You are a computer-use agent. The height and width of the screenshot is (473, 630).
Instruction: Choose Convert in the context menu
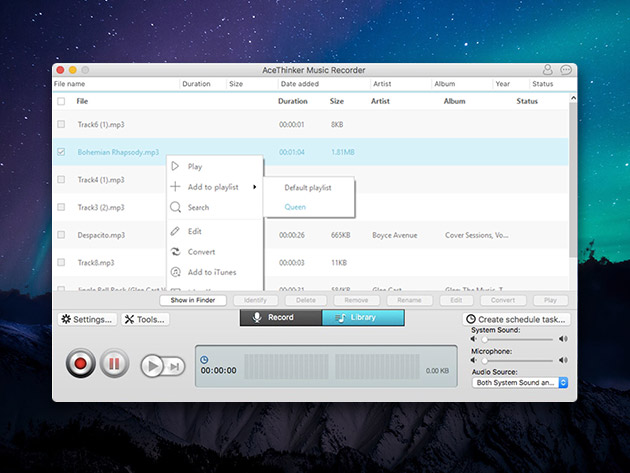pos(215,252)
